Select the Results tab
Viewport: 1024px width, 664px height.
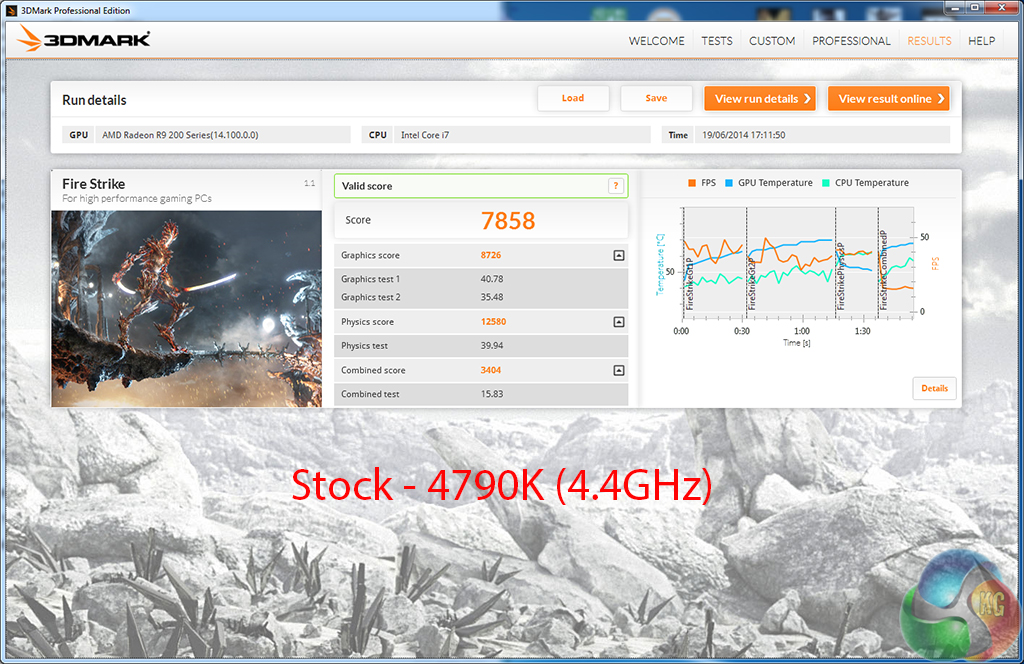929,40
